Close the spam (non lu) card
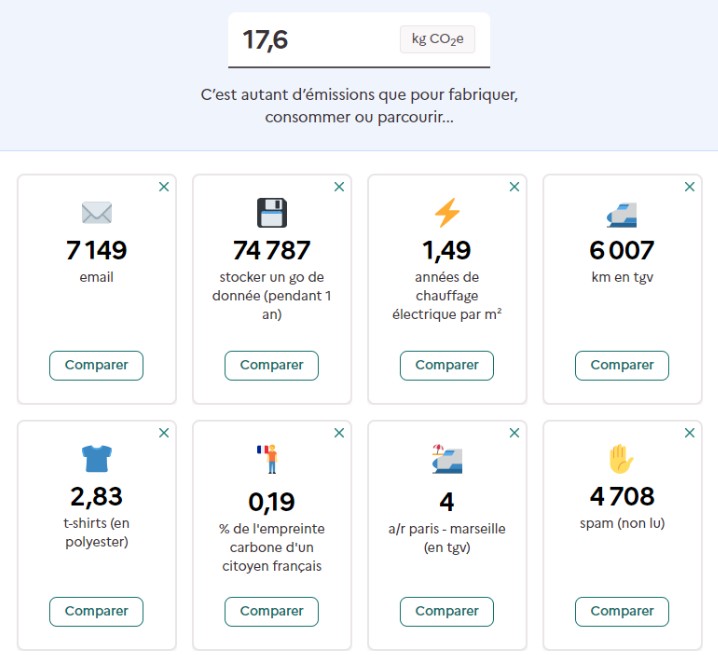718x655 pixels. click(689, 433)
